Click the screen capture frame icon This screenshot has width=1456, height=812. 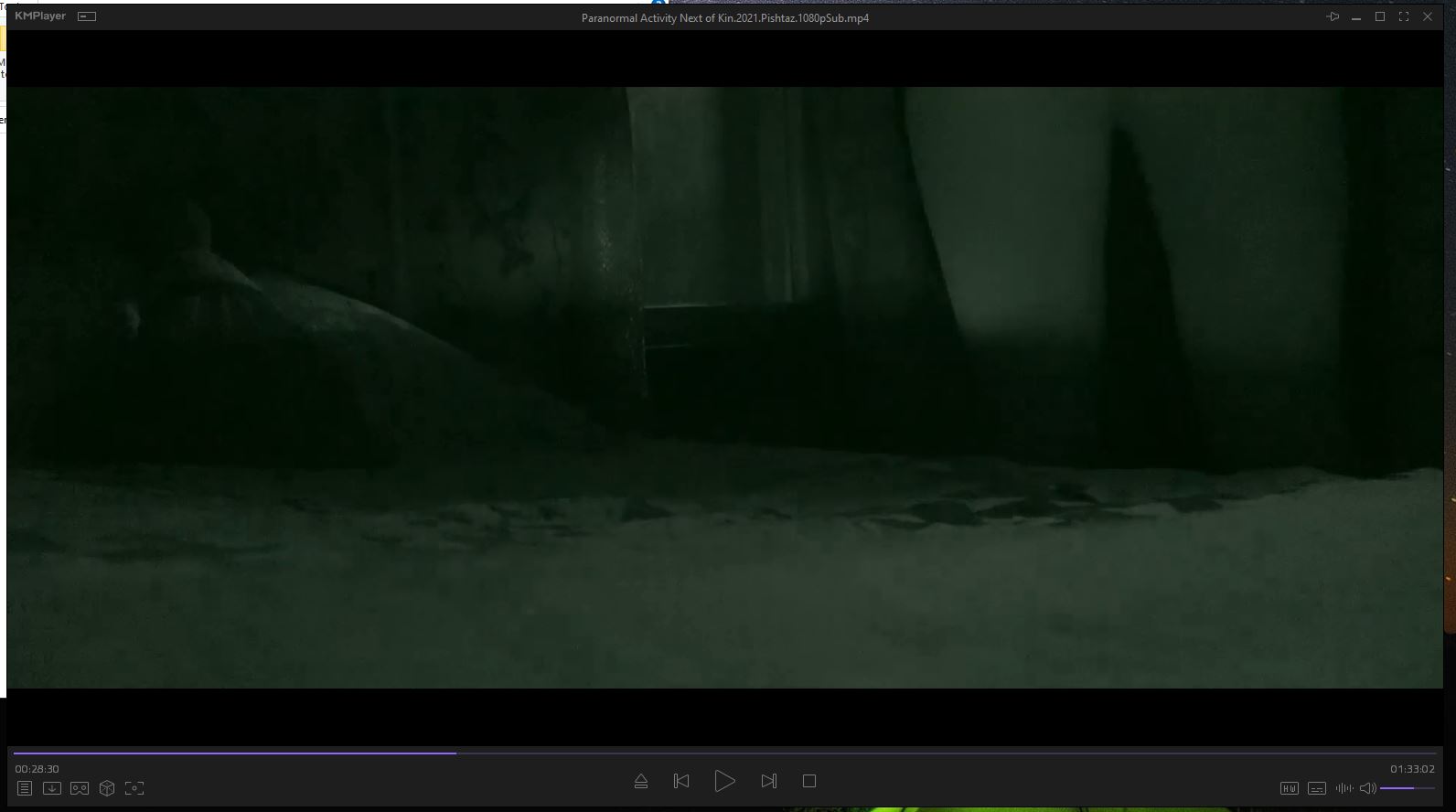134,788
